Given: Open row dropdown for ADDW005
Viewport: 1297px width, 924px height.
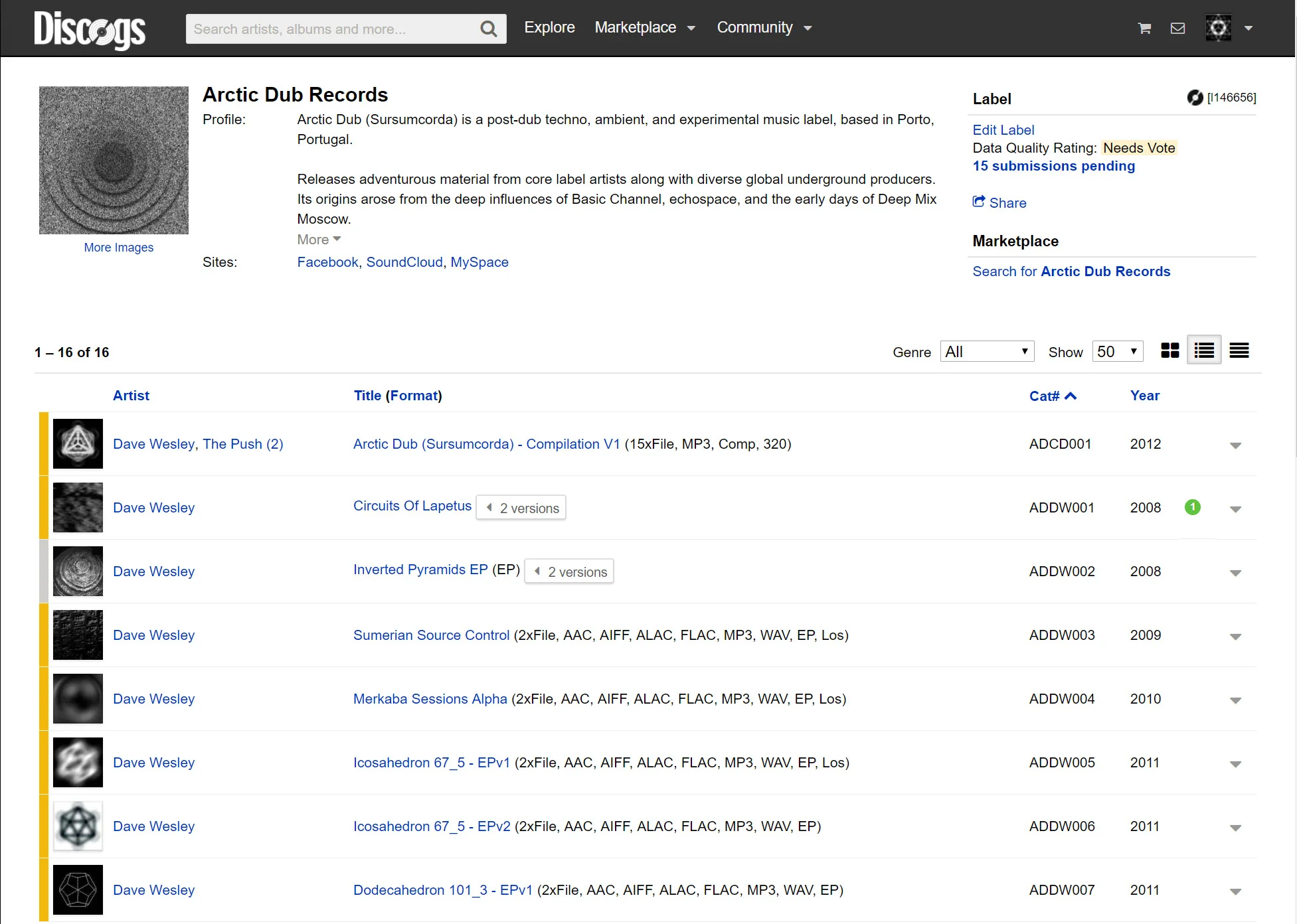Looking at the screenshot, I should pyautogui.click(x=1235, y=764).
